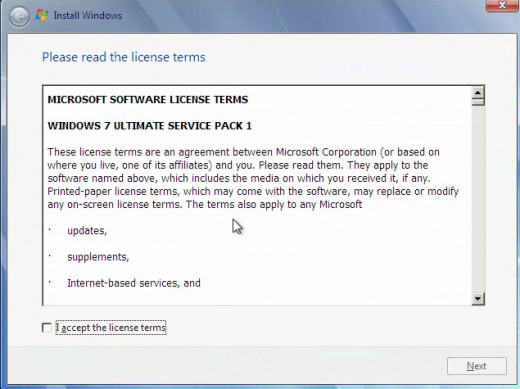Click the heading "MICROSOFT SOFTWARE LICENSE TERMS"
This screenshot has width=520, height=389.
(148, 100)
